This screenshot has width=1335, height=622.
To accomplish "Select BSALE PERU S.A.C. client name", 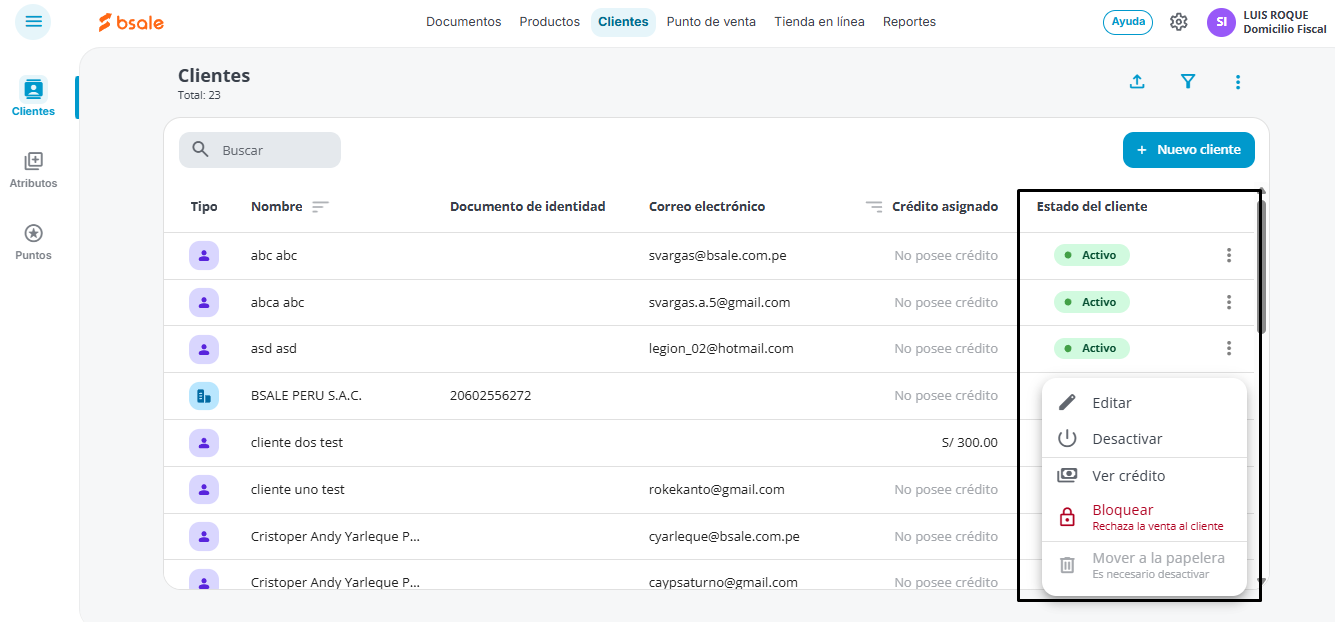I will [x=306, y=396].
